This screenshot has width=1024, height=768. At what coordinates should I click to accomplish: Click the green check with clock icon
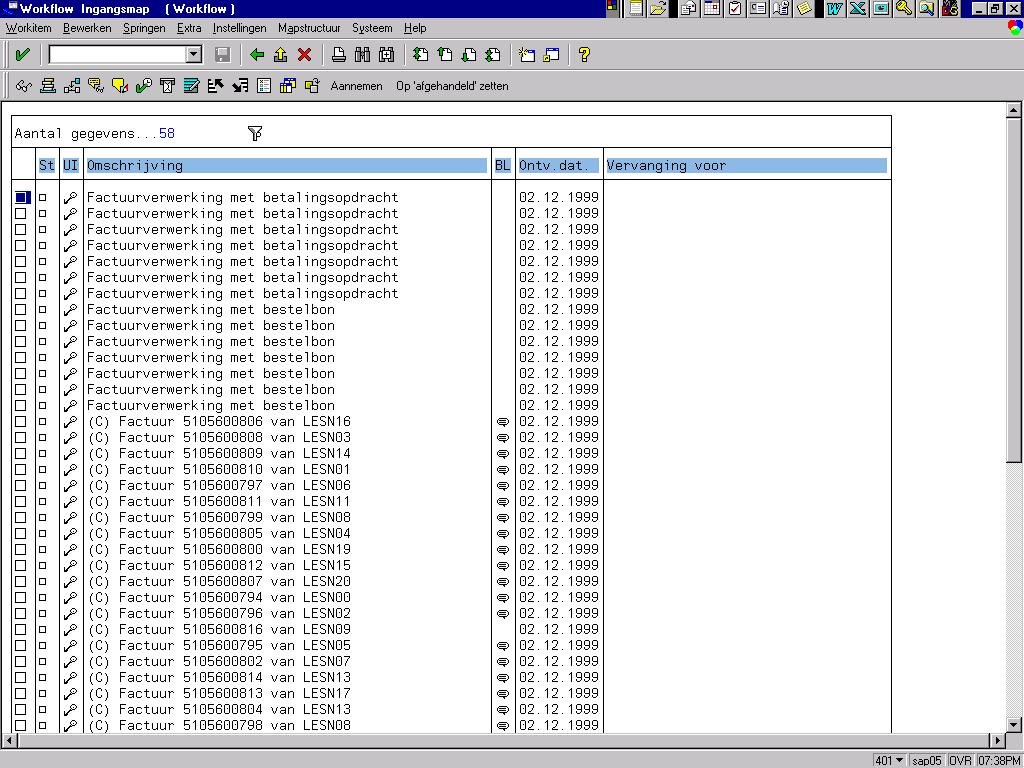[144, 86]
